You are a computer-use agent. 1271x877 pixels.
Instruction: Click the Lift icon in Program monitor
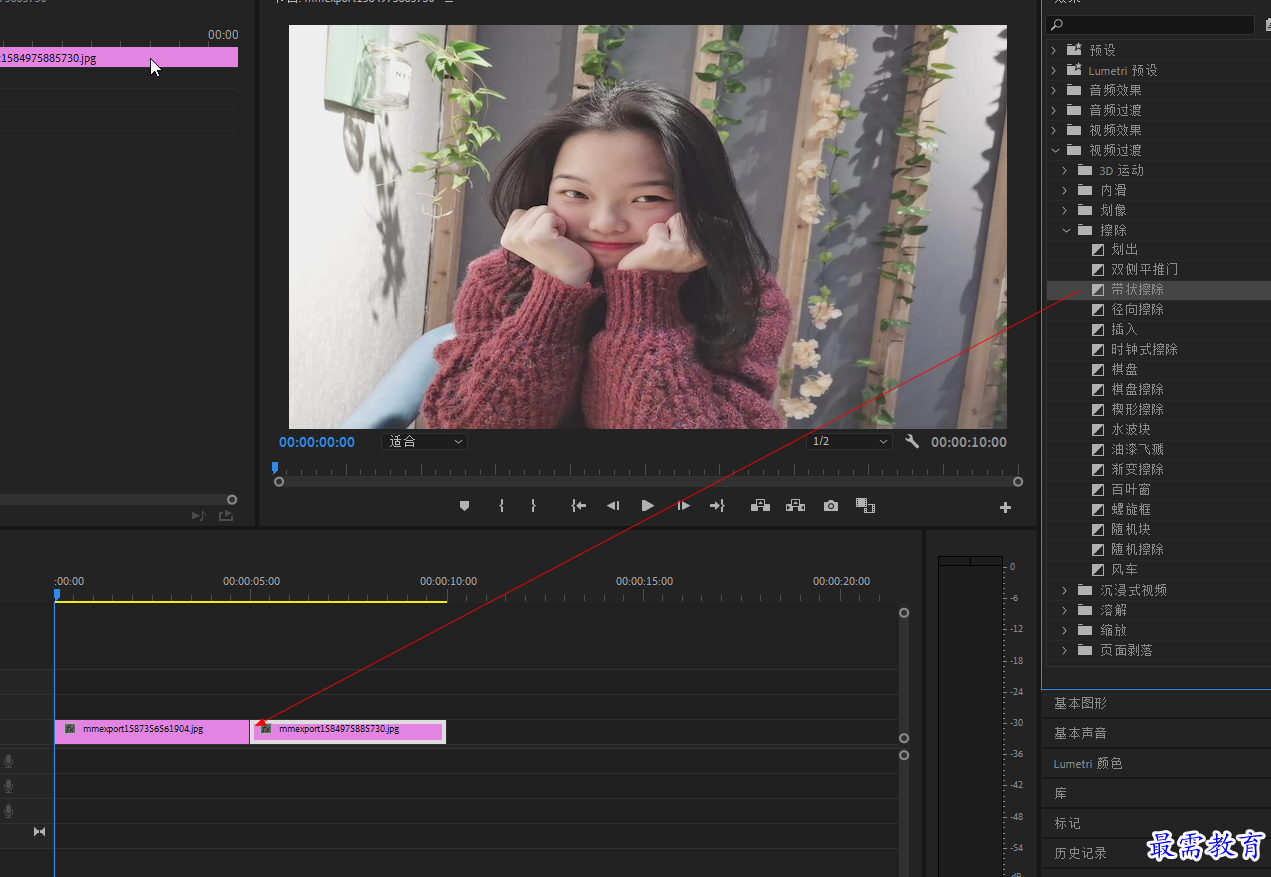[x=760, y=506]
